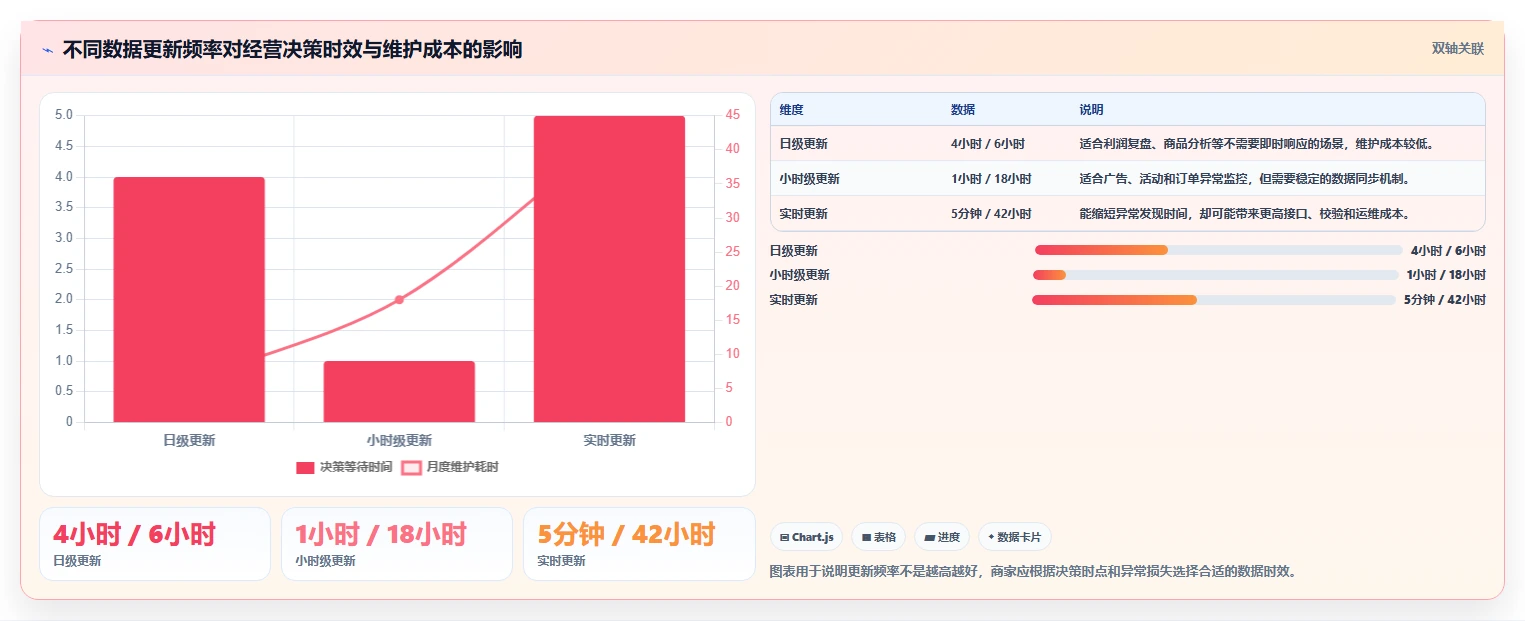Click 4小时 / 6小时 value right of progress bar

1448,251
